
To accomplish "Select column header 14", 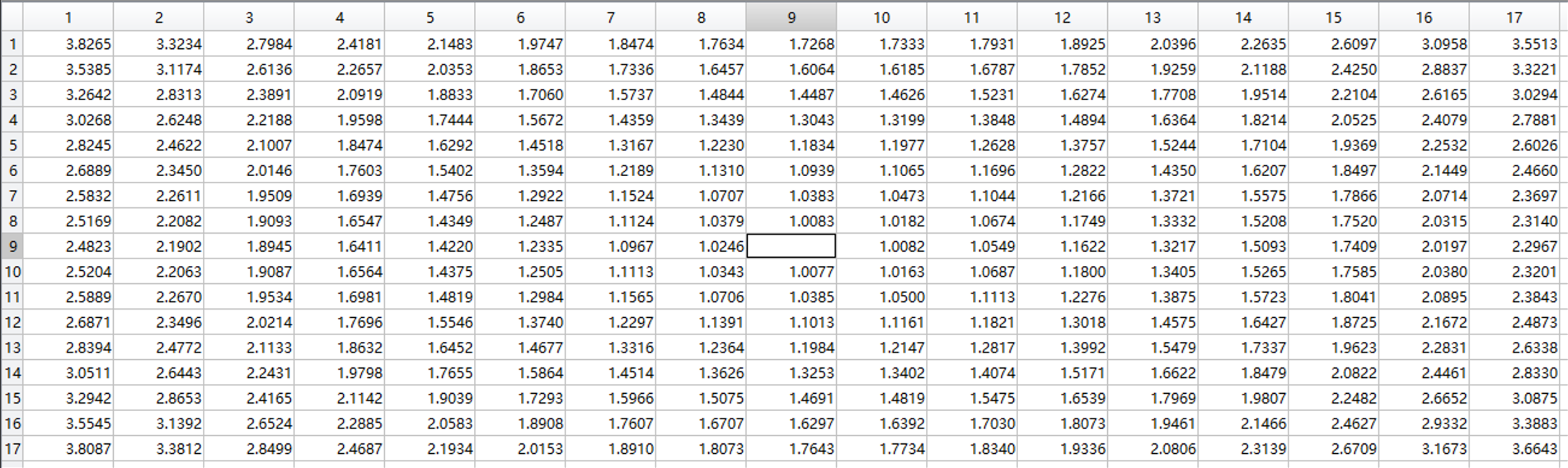I will click(x=1243, y=17).
